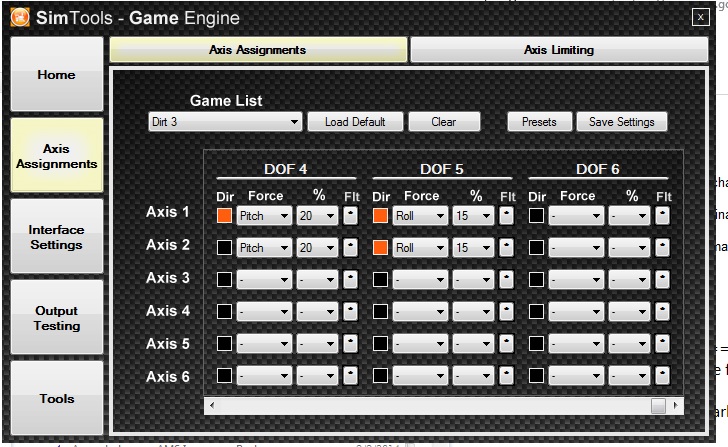The height and width of the screenshot is (447, 728).
Task: Open Axis 2 DOF 5 percent dropdown (15)
Action: pos(473,248)
